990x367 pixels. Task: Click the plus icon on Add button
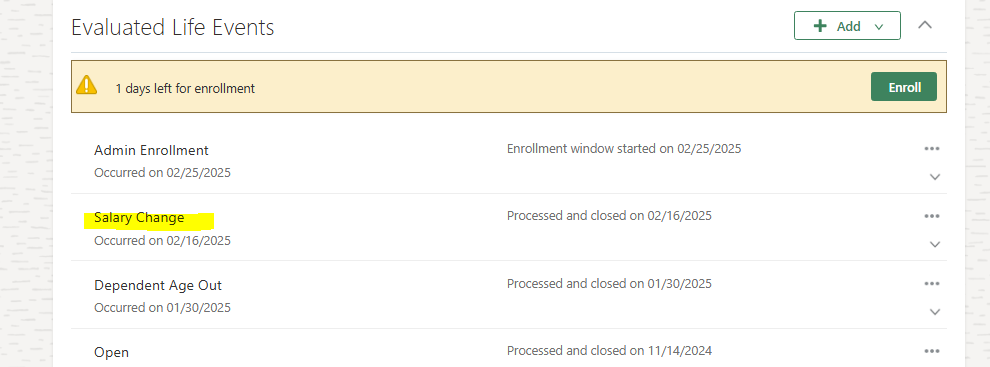(820, 26)
